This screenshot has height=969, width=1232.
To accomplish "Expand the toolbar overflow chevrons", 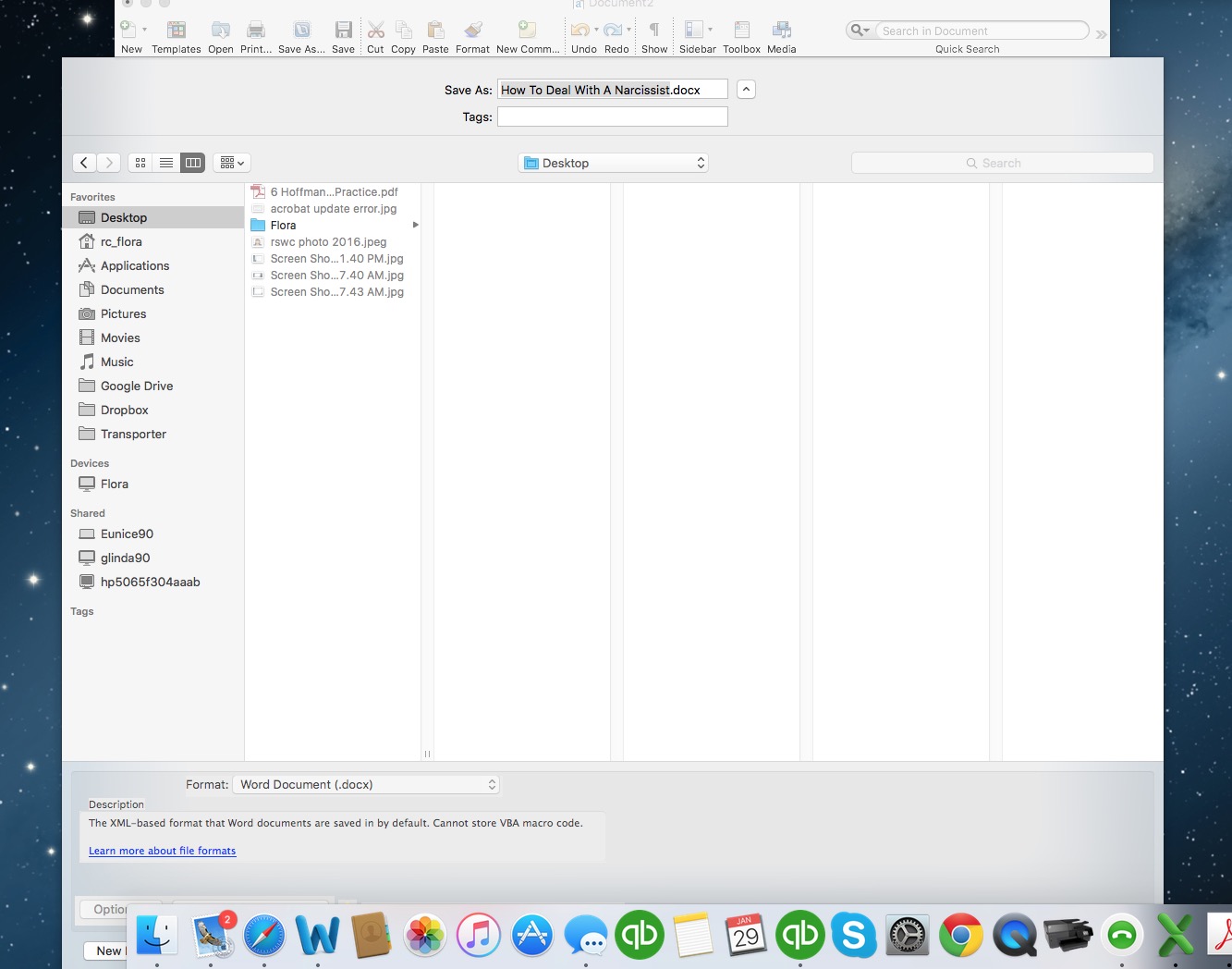I will coord(1101,34).
